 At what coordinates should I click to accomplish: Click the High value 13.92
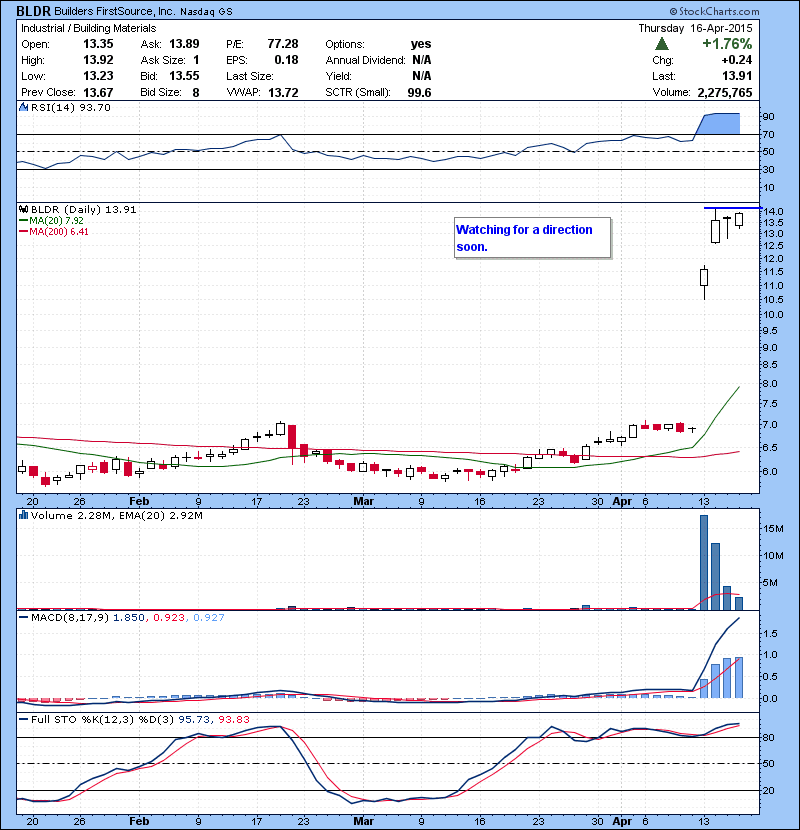tap(98, 60)
